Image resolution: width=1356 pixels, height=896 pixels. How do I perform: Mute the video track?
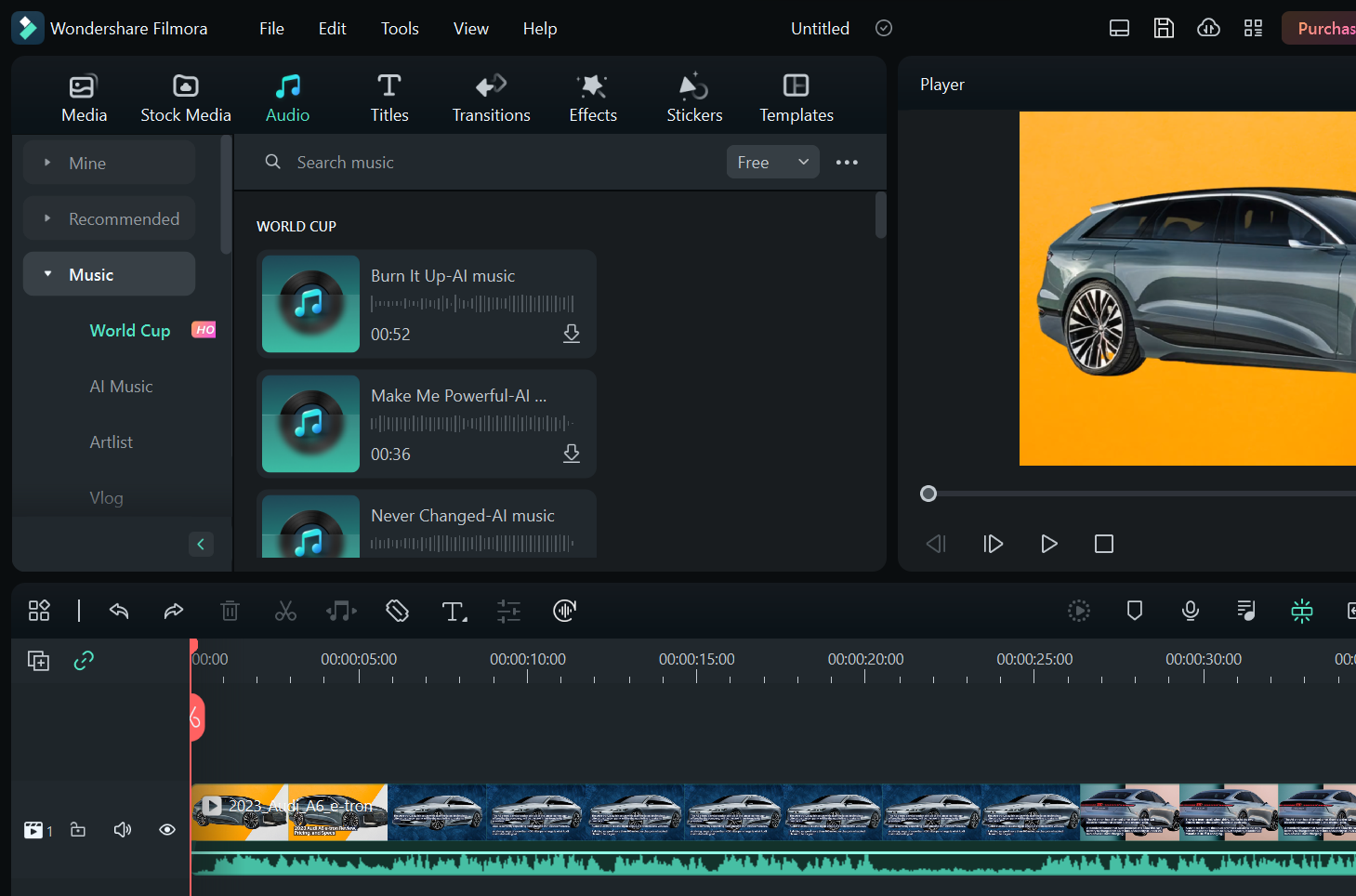tap(122, 829)
